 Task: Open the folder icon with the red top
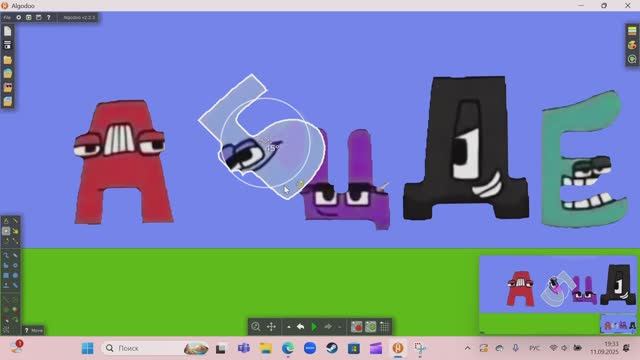pos(7,87)
